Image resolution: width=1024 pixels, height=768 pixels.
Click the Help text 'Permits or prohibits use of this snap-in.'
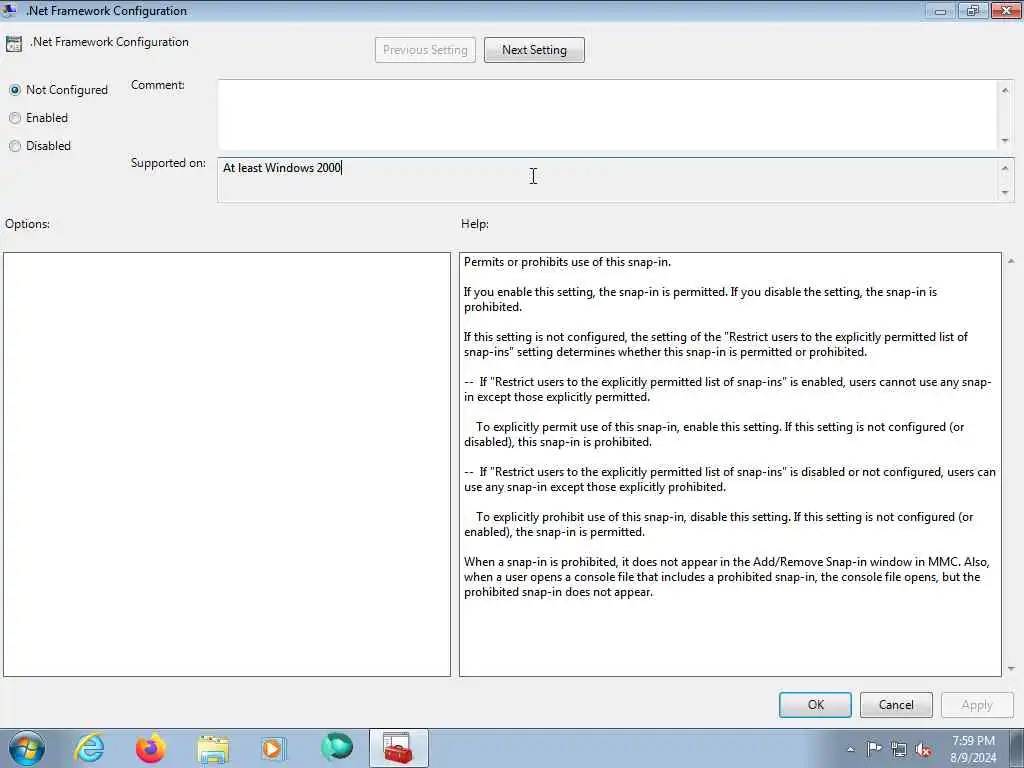(567, 262)
